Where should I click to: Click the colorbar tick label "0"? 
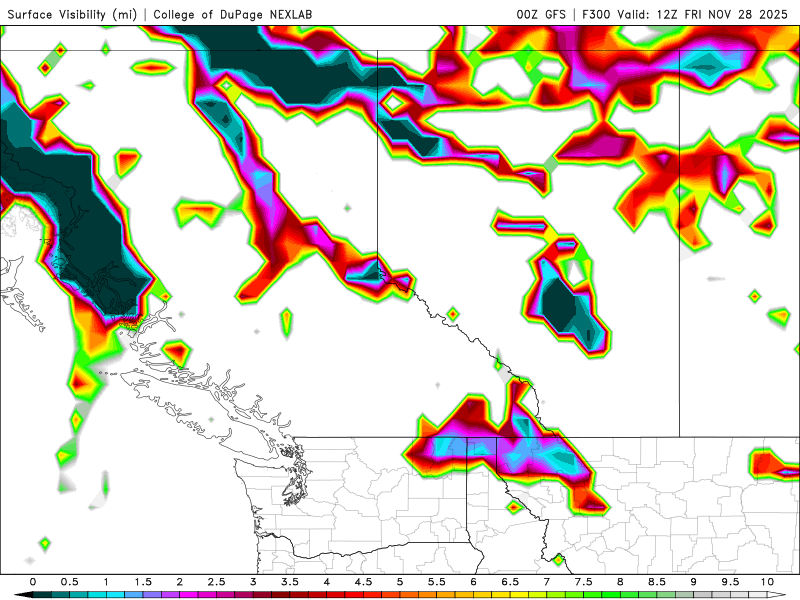33,582
